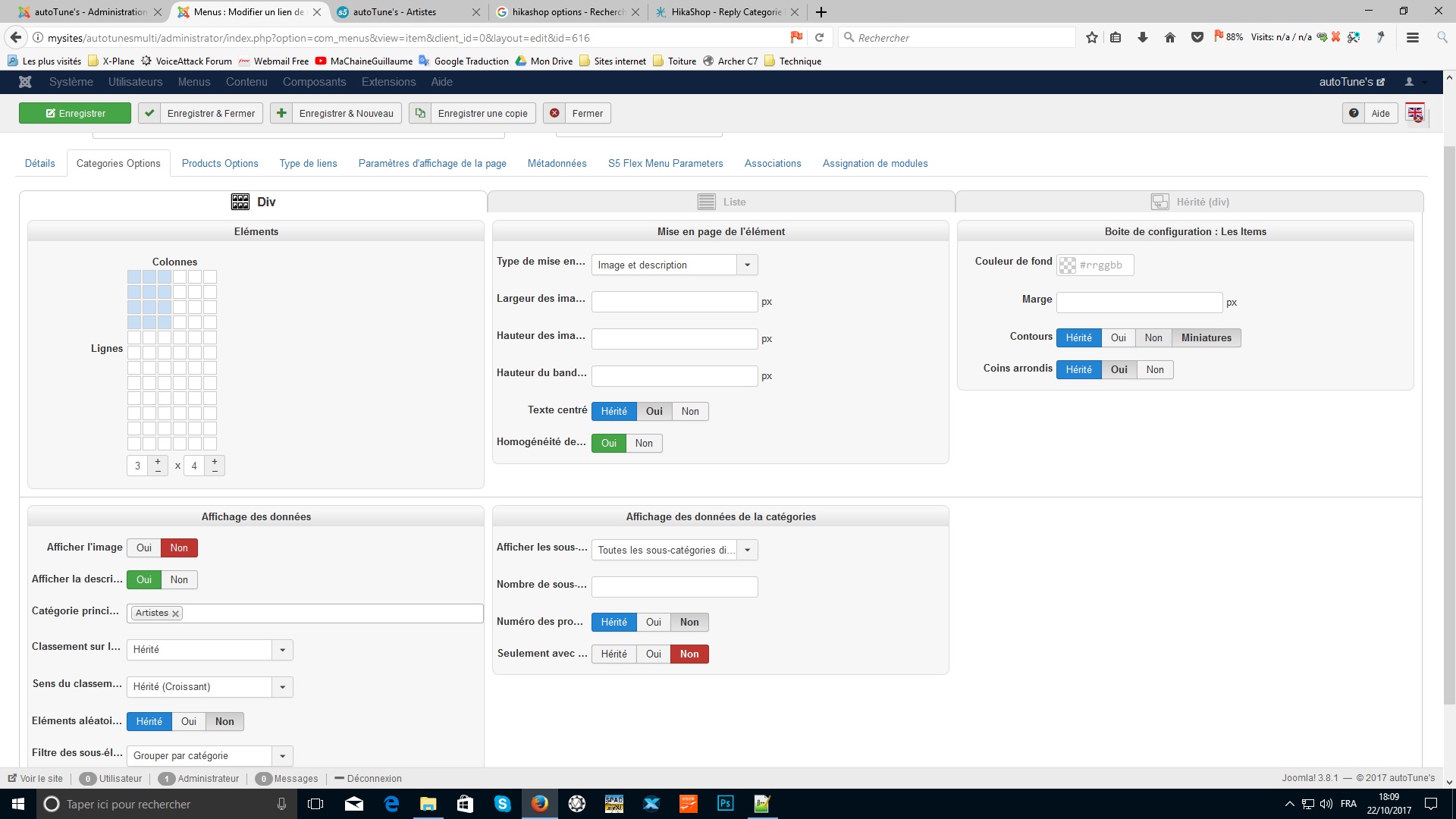Select the Liste layout icon tab
The width and height of the screenshot is (1456, 819).
[706, 202]
